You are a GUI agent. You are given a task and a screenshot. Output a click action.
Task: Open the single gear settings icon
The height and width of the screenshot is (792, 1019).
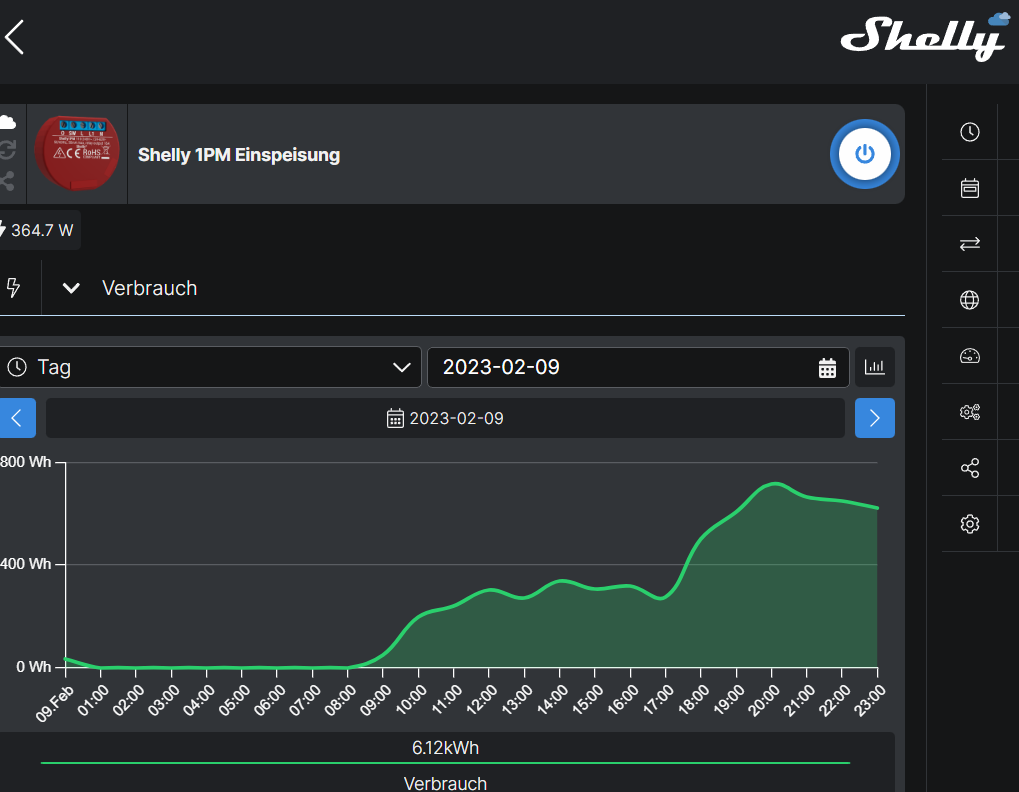pyautogui.click(x=970, y=524)
